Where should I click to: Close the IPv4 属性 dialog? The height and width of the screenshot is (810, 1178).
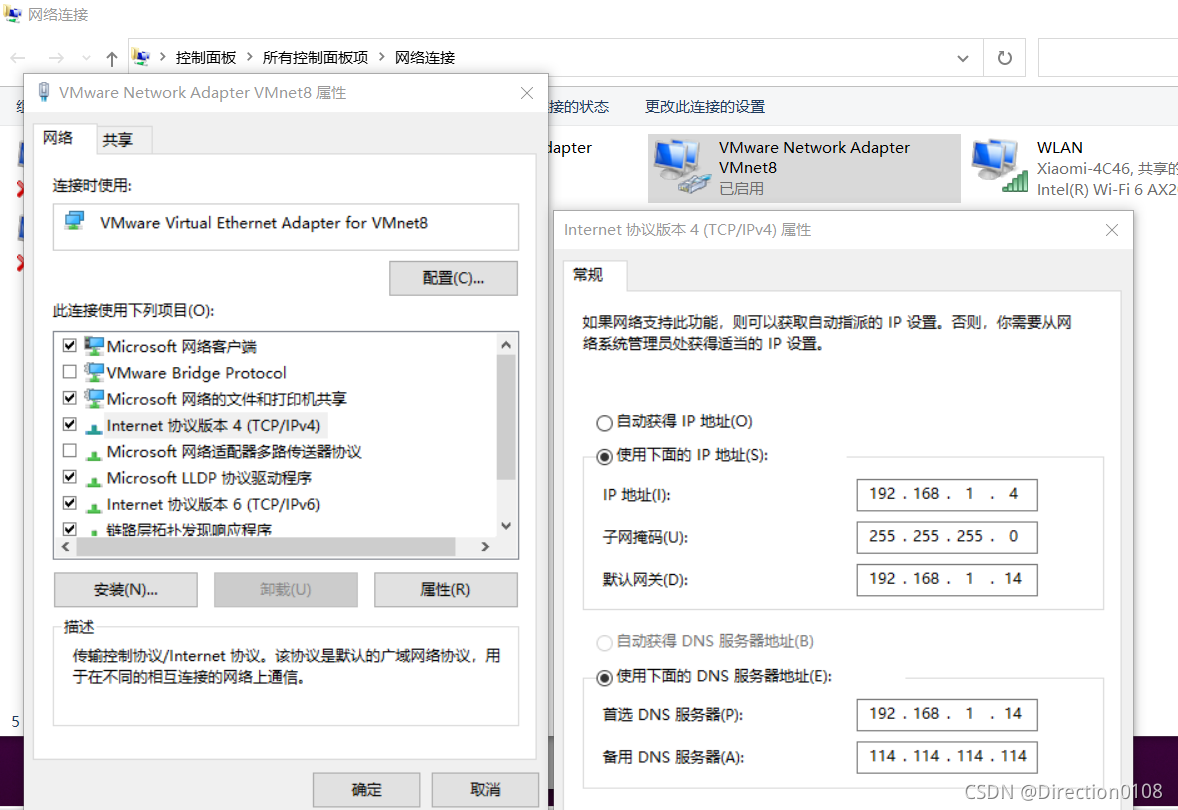coord(1112,230)
